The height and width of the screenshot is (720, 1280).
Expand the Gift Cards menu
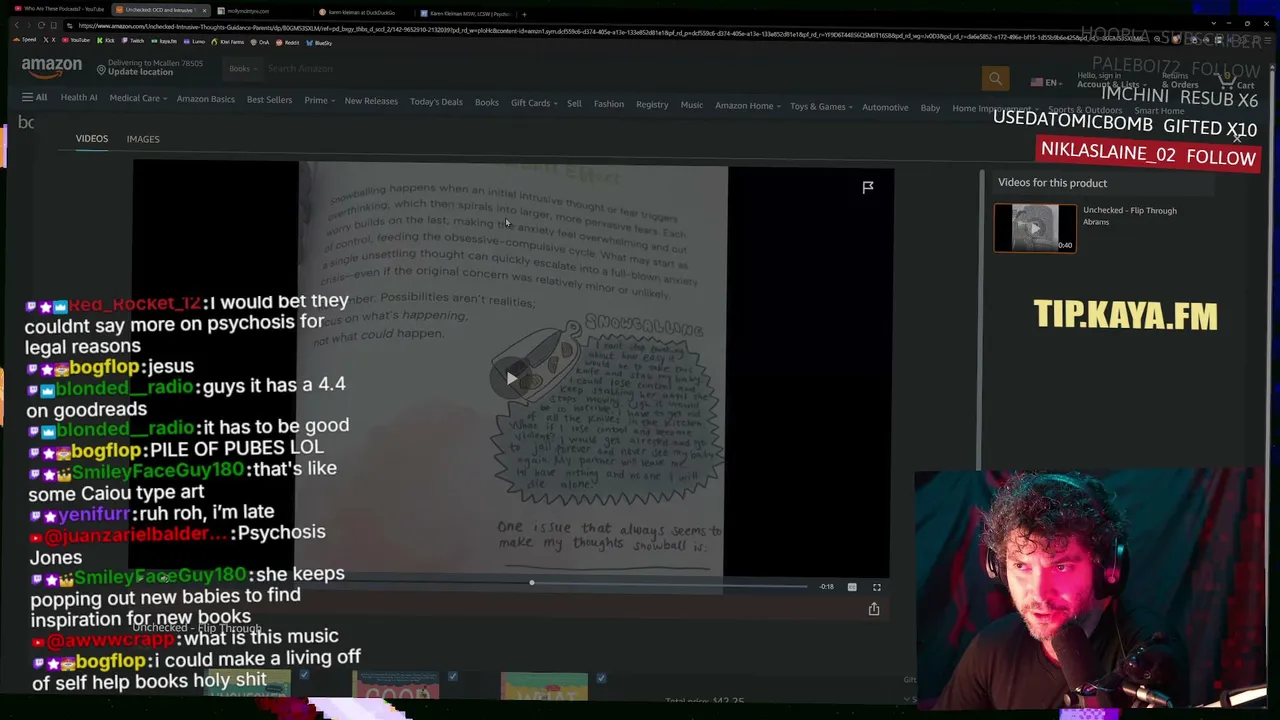pos(534,103)
